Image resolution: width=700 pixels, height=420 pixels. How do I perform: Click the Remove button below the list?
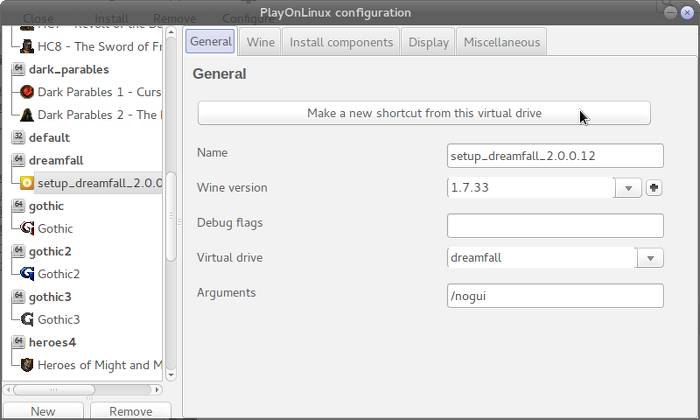click(x=130, y=411)
